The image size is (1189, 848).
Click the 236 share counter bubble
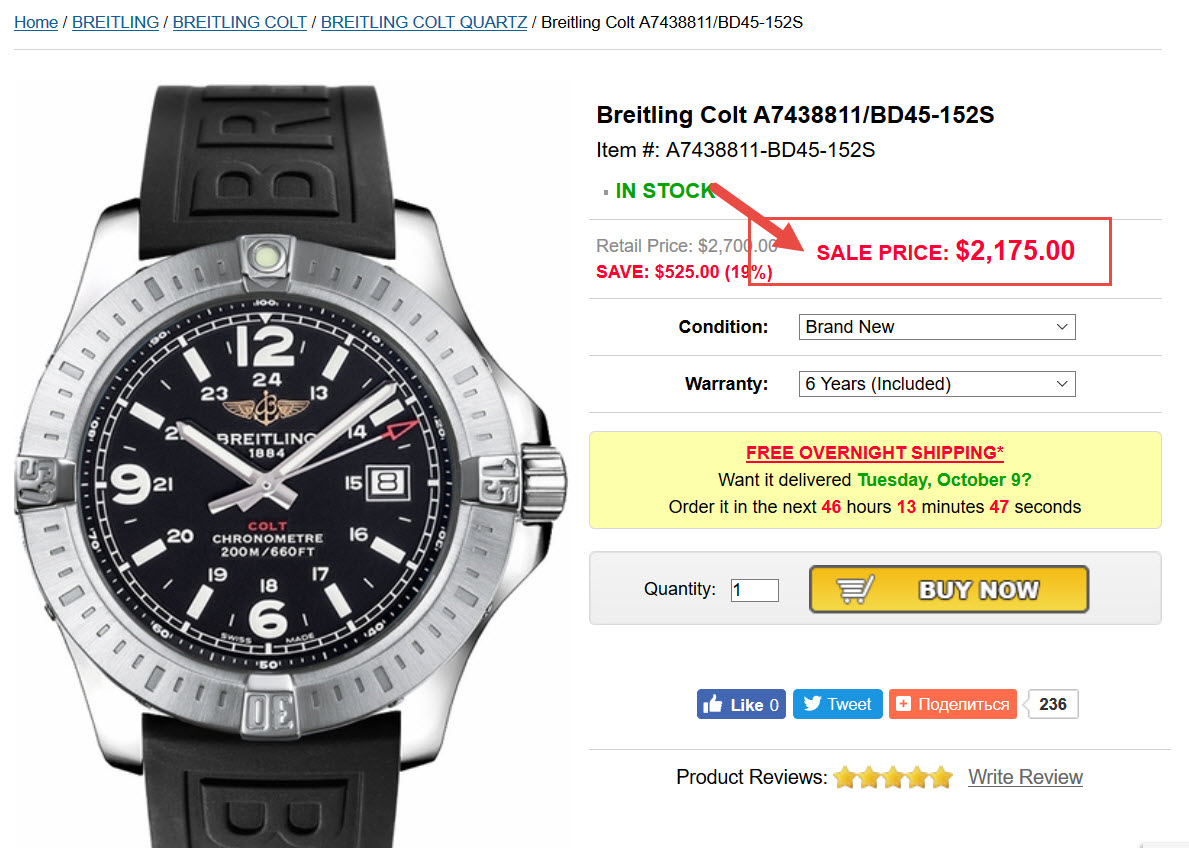(x=1052, y=704)
